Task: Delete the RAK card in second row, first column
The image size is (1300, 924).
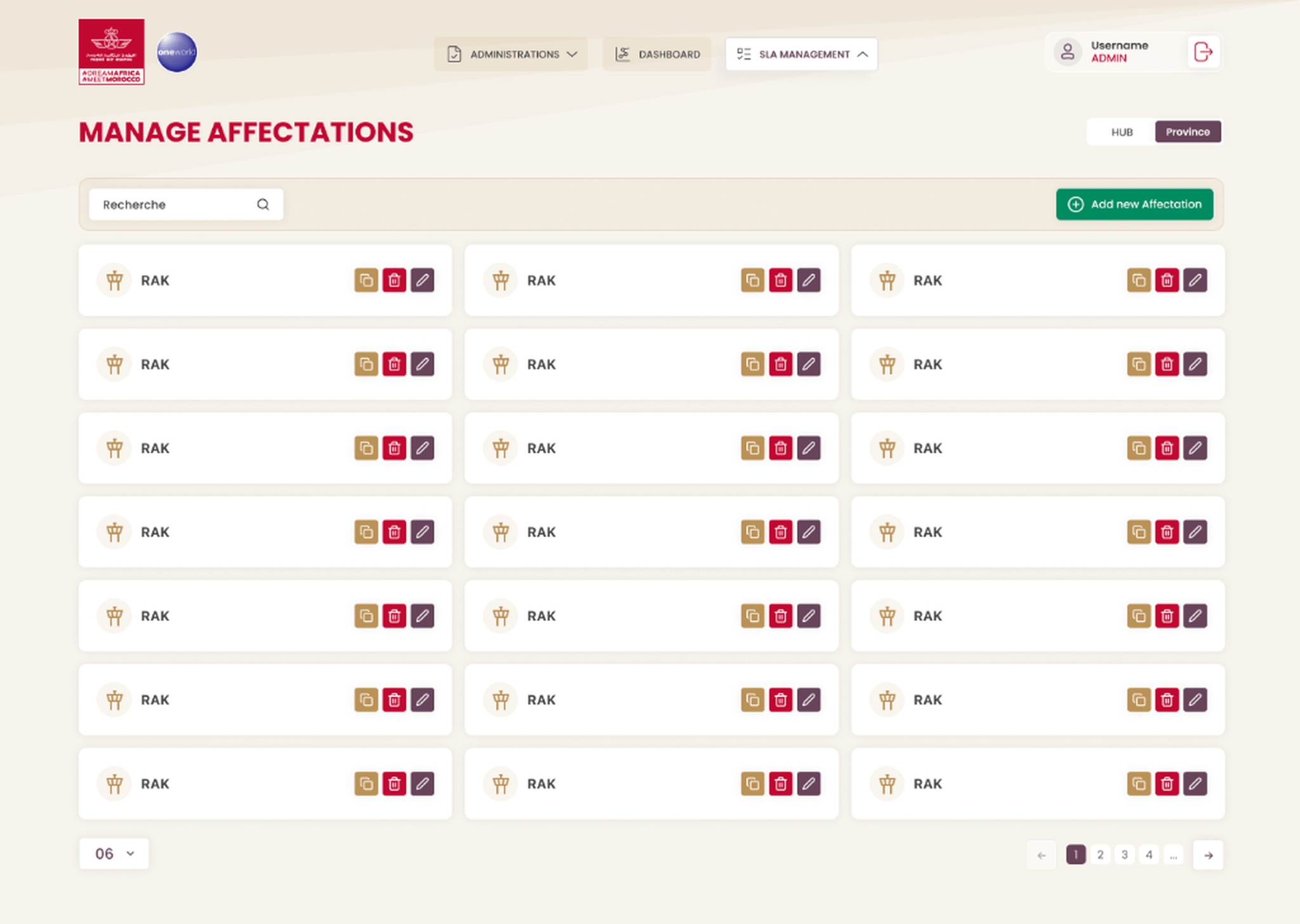Action: pyautogui.click(x=394, y=364)
